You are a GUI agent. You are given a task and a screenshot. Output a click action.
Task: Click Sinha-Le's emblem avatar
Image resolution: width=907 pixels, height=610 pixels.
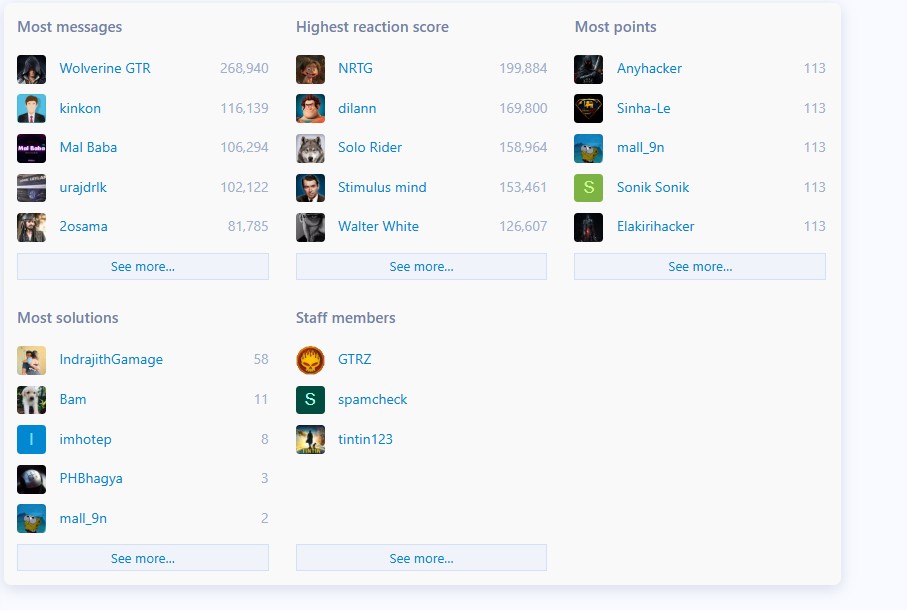[588, 109]
